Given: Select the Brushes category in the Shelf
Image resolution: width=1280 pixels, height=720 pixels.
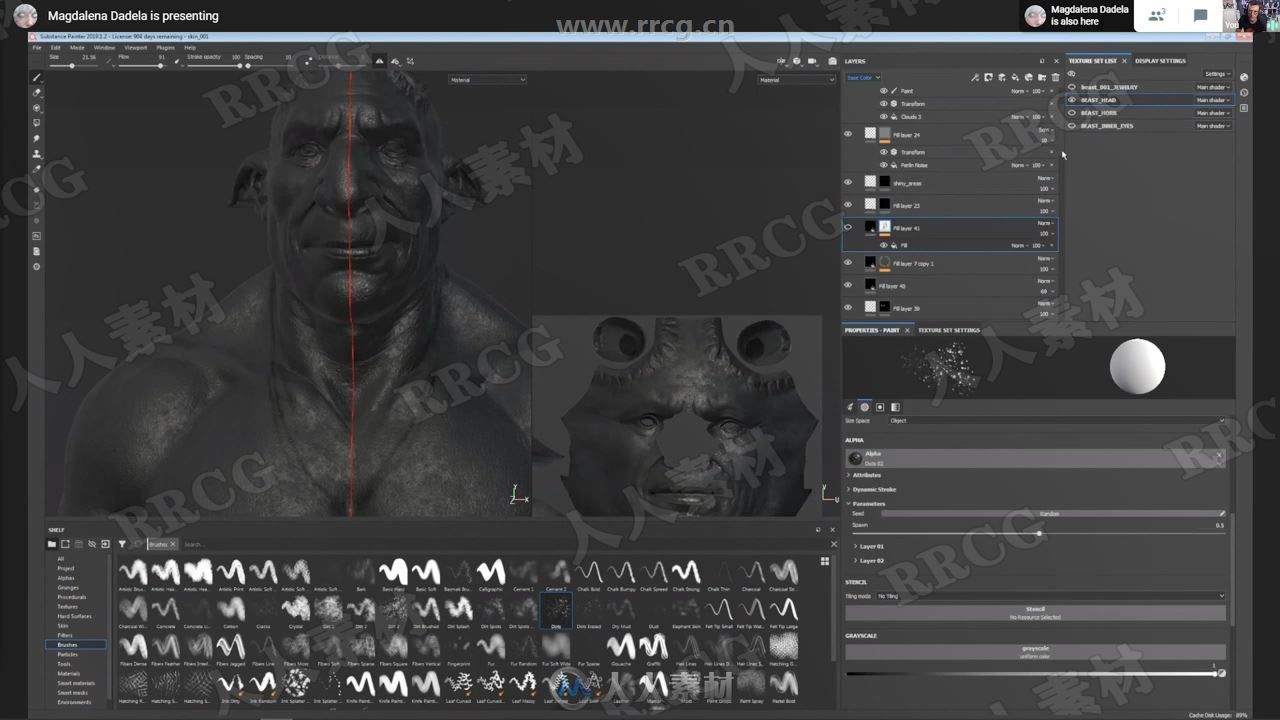Looking at the screenshot, I should click(68, 645).
